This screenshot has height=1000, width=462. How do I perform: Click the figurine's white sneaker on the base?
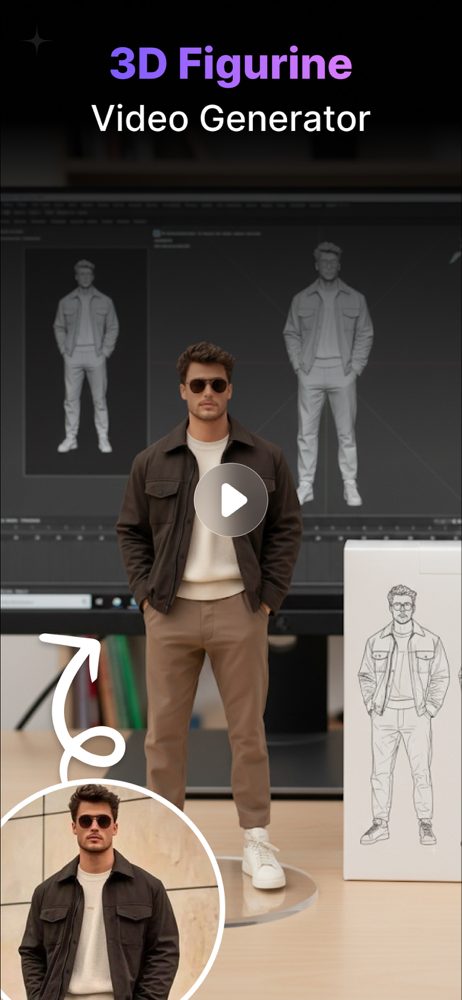pyautogui.click(x=264, y=858)
